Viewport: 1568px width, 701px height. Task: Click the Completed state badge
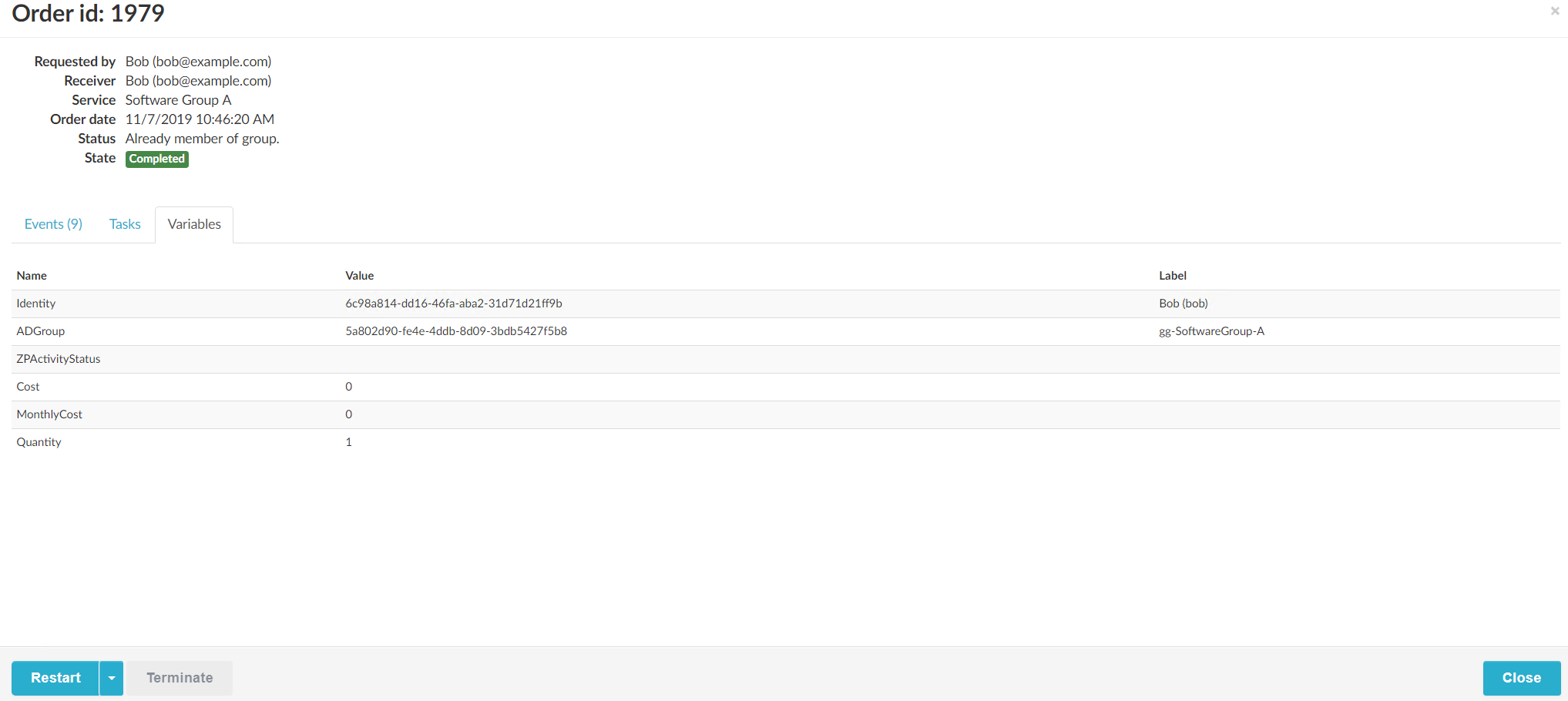157,159
